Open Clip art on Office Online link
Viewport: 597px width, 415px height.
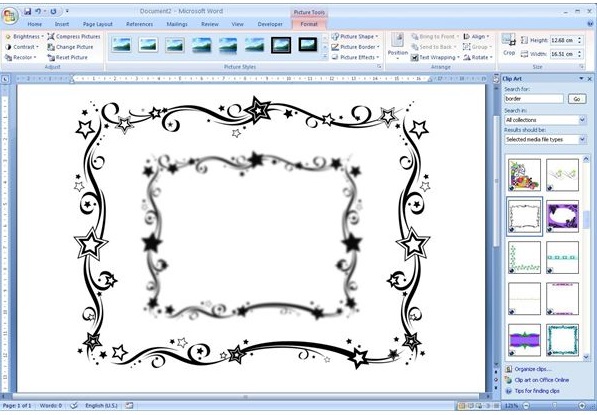click(541, 380)
